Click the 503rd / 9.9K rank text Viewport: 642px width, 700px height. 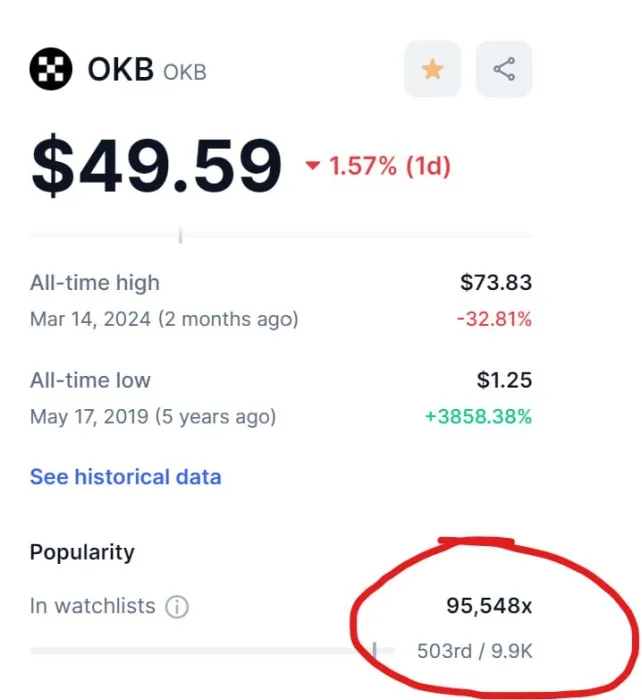click(x=475, y=651)
